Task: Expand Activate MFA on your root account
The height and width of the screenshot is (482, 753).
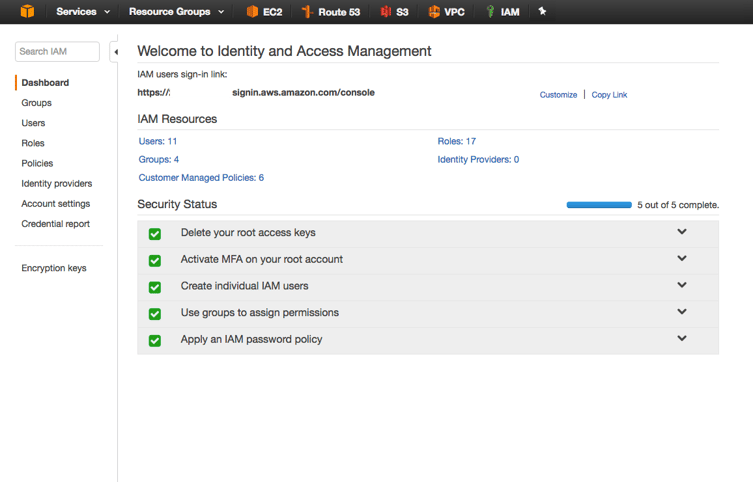Action: click(x=682, y=258)
